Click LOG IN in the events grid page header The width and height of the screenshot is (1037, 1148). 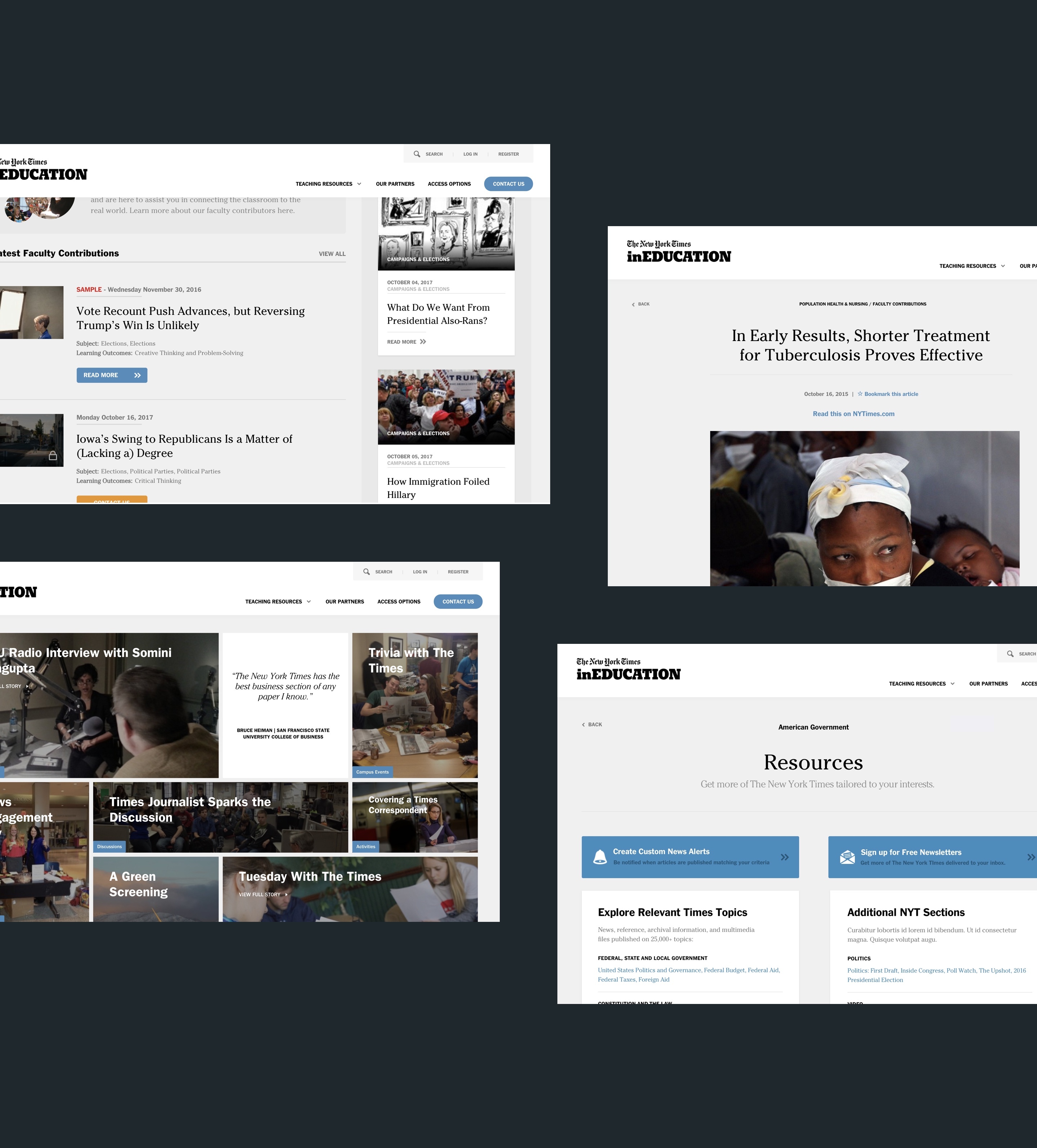click(420, 571)
